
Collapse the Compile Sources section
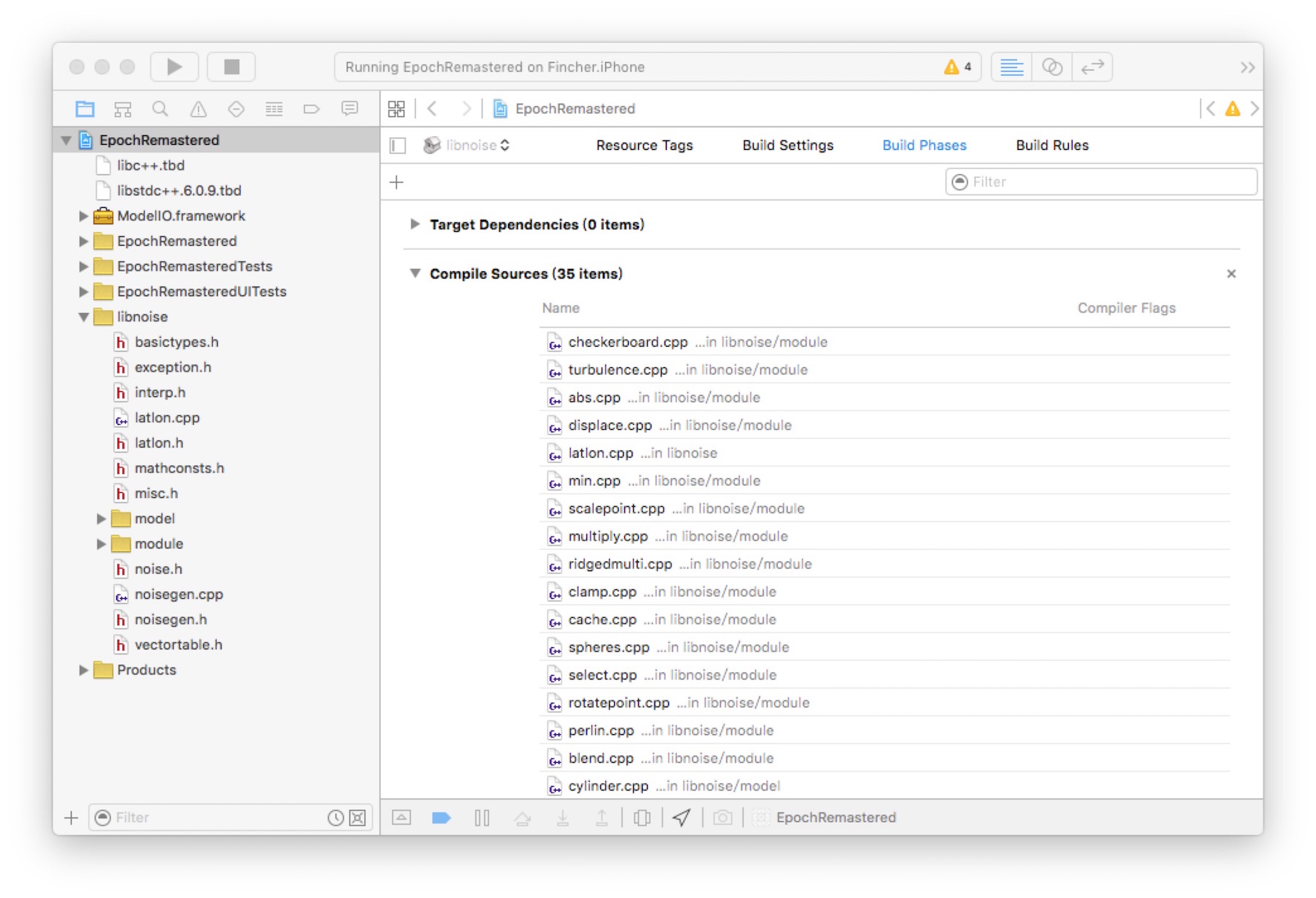[415, 273]
